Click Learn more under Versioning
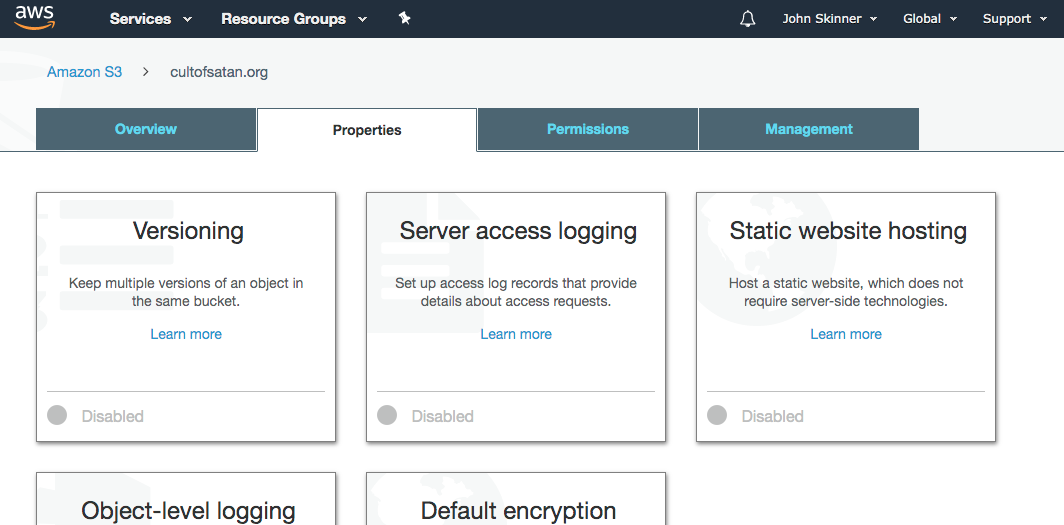Image resolution: width=1064 pixels, height=525 pixels. click(186, 334)
